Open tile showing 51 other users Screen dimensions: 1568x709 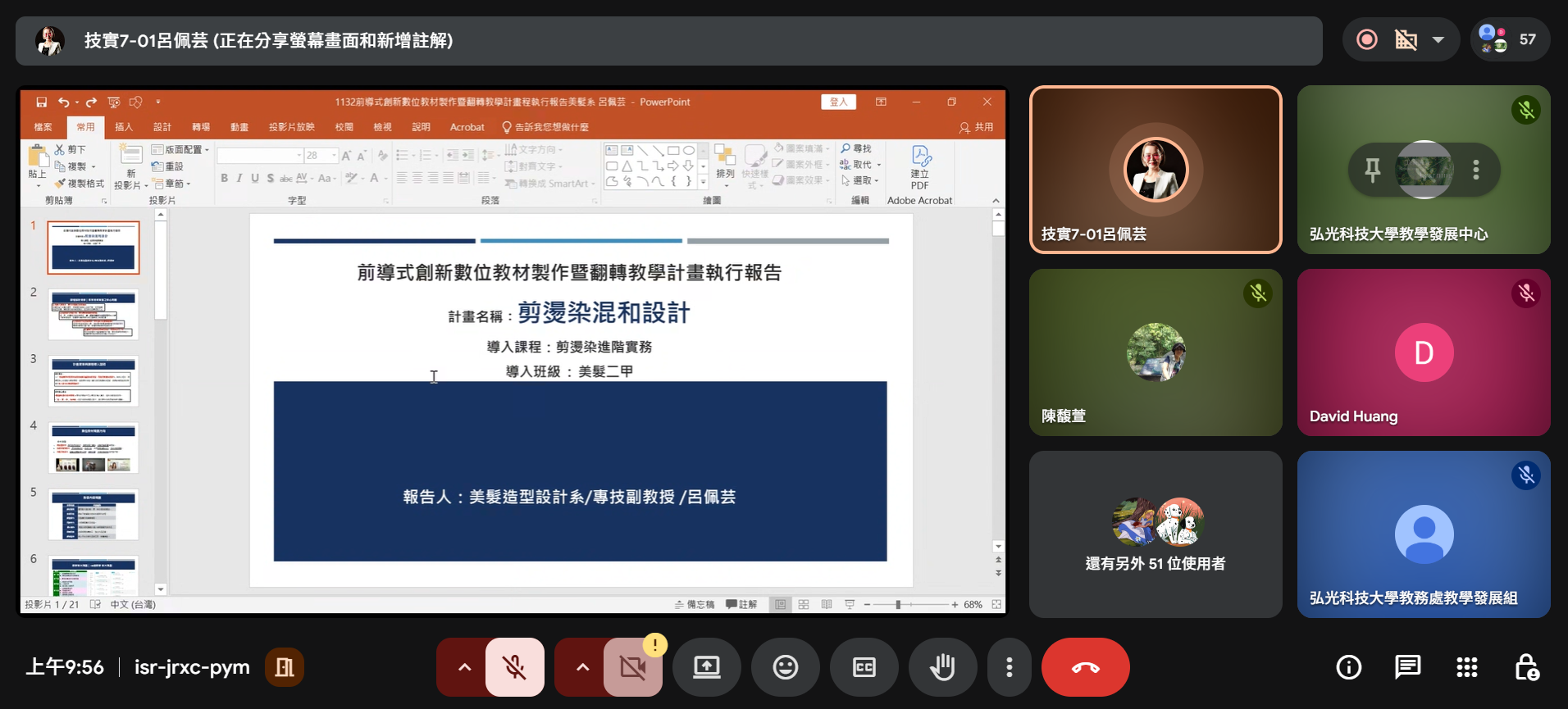pos(1155,534)
